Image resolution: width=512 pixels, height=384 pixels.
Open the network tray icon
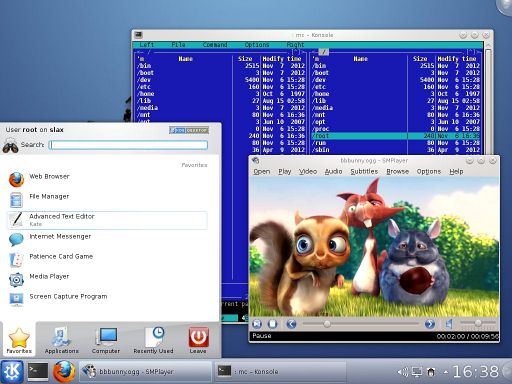pyautogui.click(x=417, y=372)
